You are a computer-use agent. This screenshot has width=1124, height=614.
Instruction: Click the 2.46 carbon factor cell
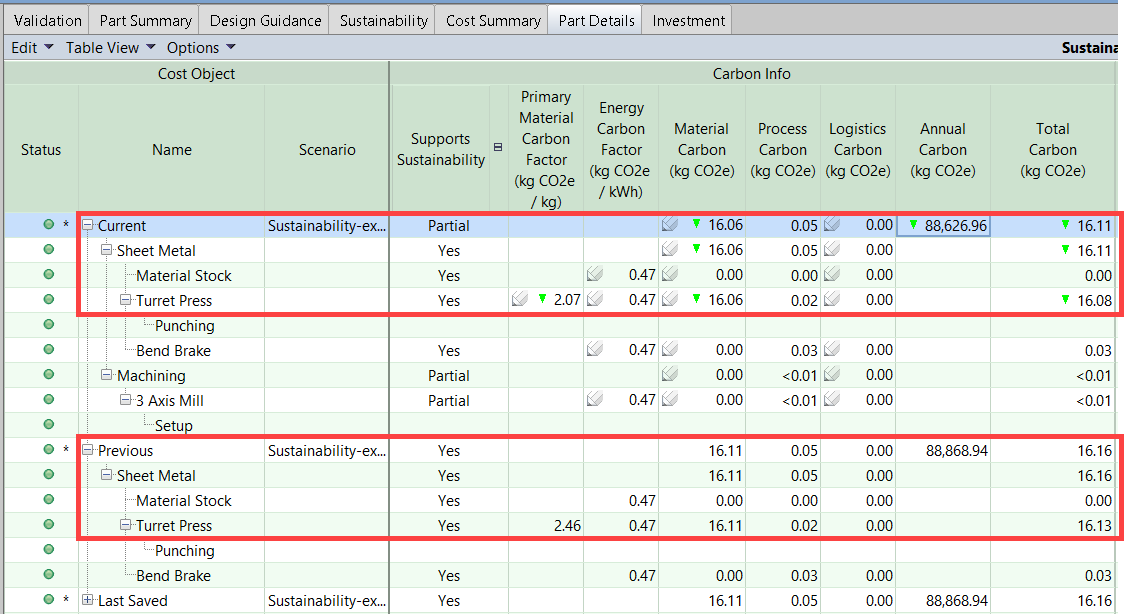click(546, 525)
